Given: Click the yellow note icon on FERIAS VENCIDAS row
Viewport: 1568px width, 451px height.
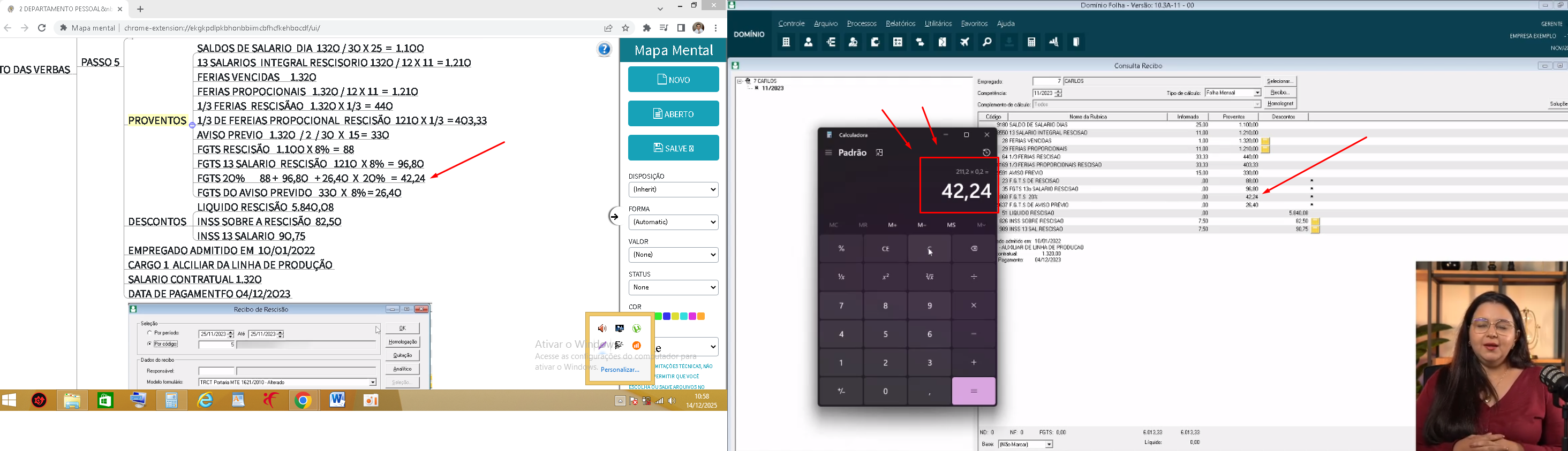Looking at the screenshot, I should coord(1265,141).
